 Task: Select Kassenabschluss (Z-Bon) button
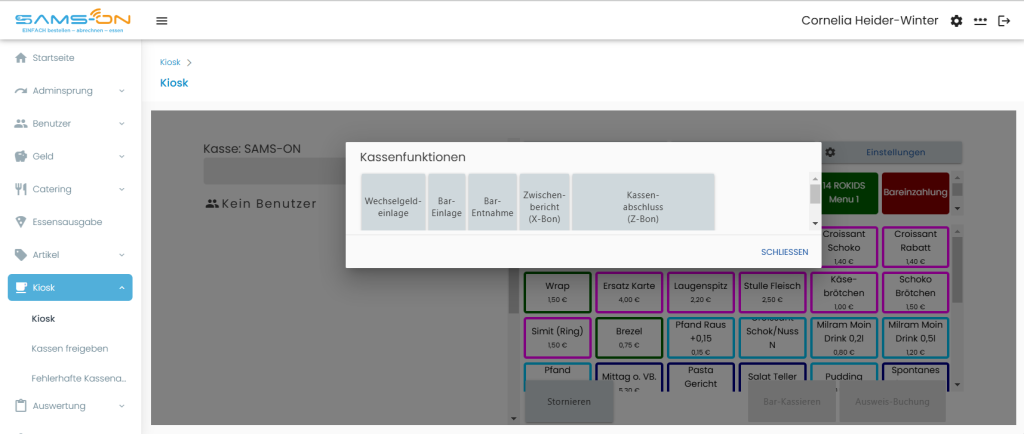pyautogui.click(x=643, y=202)
